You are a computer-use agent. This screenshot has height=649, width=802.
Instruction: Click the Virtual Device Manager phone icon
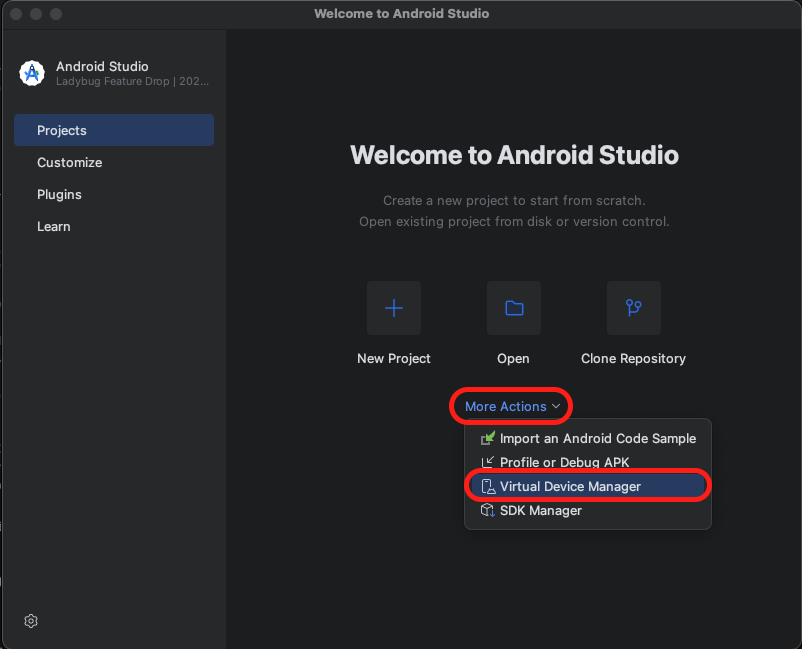tap(488, 486)
